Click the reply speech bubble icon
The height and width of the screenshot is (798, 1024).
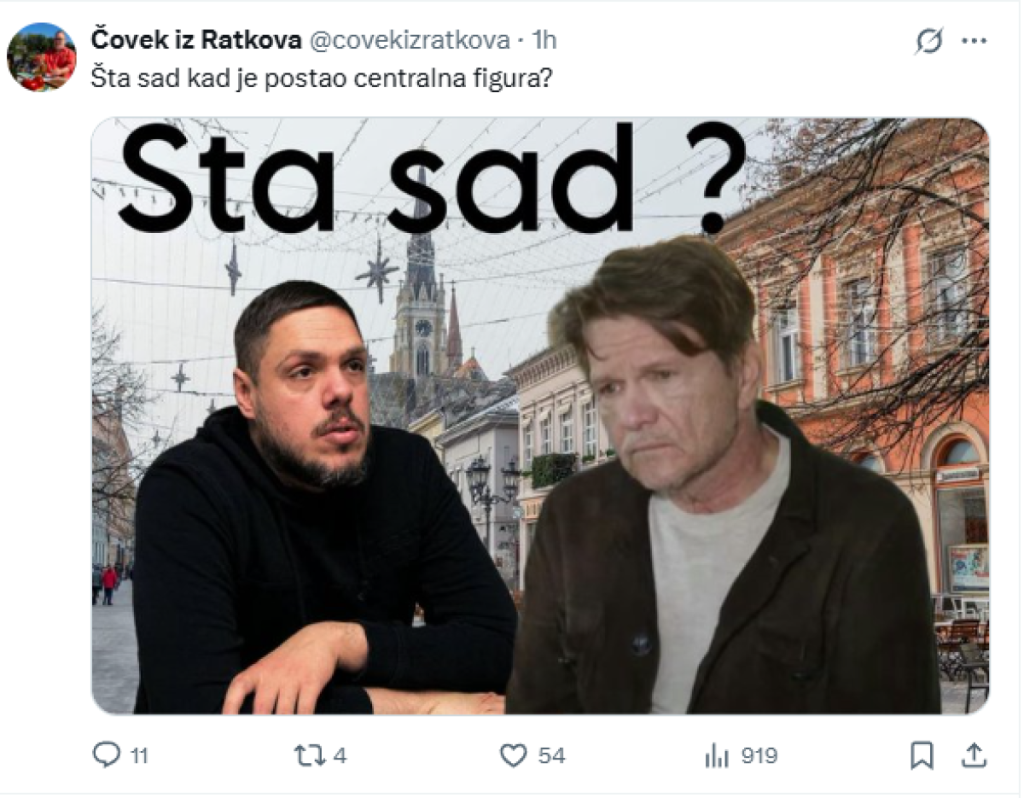point(106,755)
